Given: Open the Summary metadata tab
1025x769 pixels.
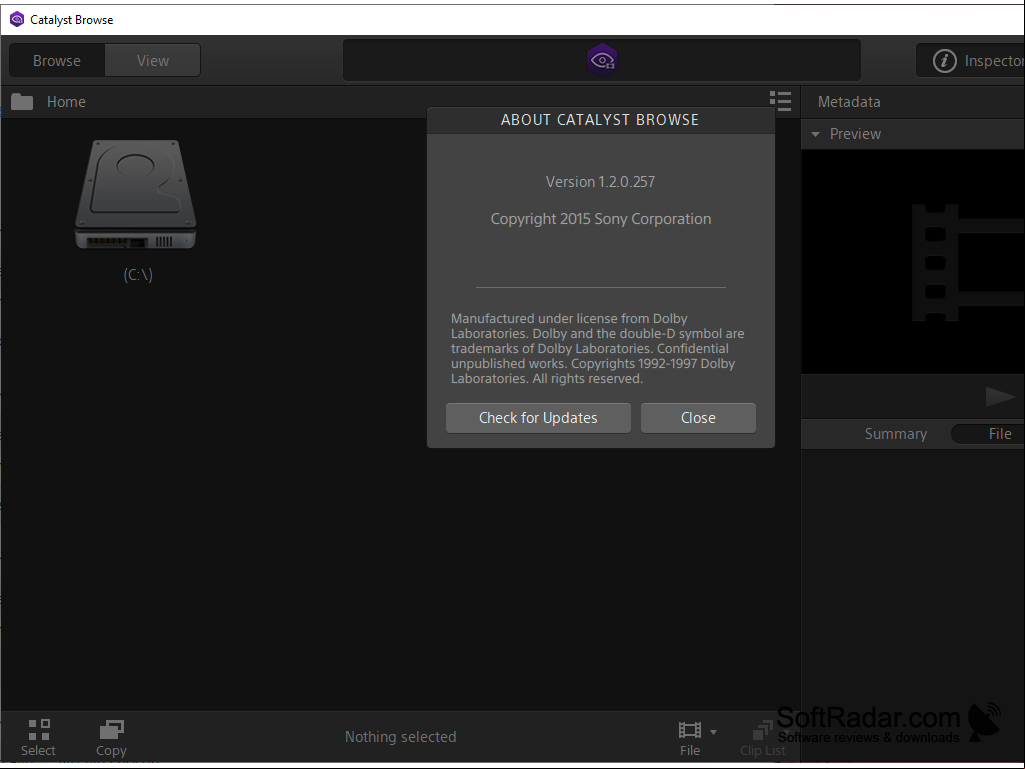Looking at the screenshot, I should pos(896,434).
